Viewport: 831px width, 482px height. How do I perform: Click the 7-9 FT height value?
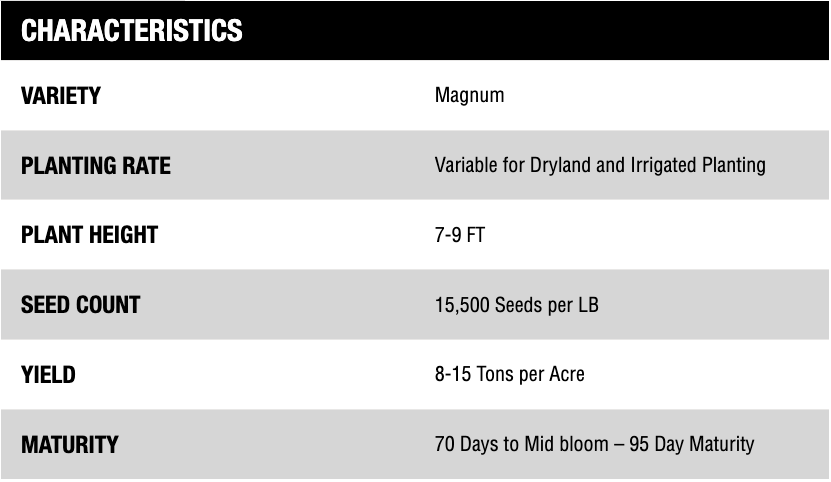[460, 235]
